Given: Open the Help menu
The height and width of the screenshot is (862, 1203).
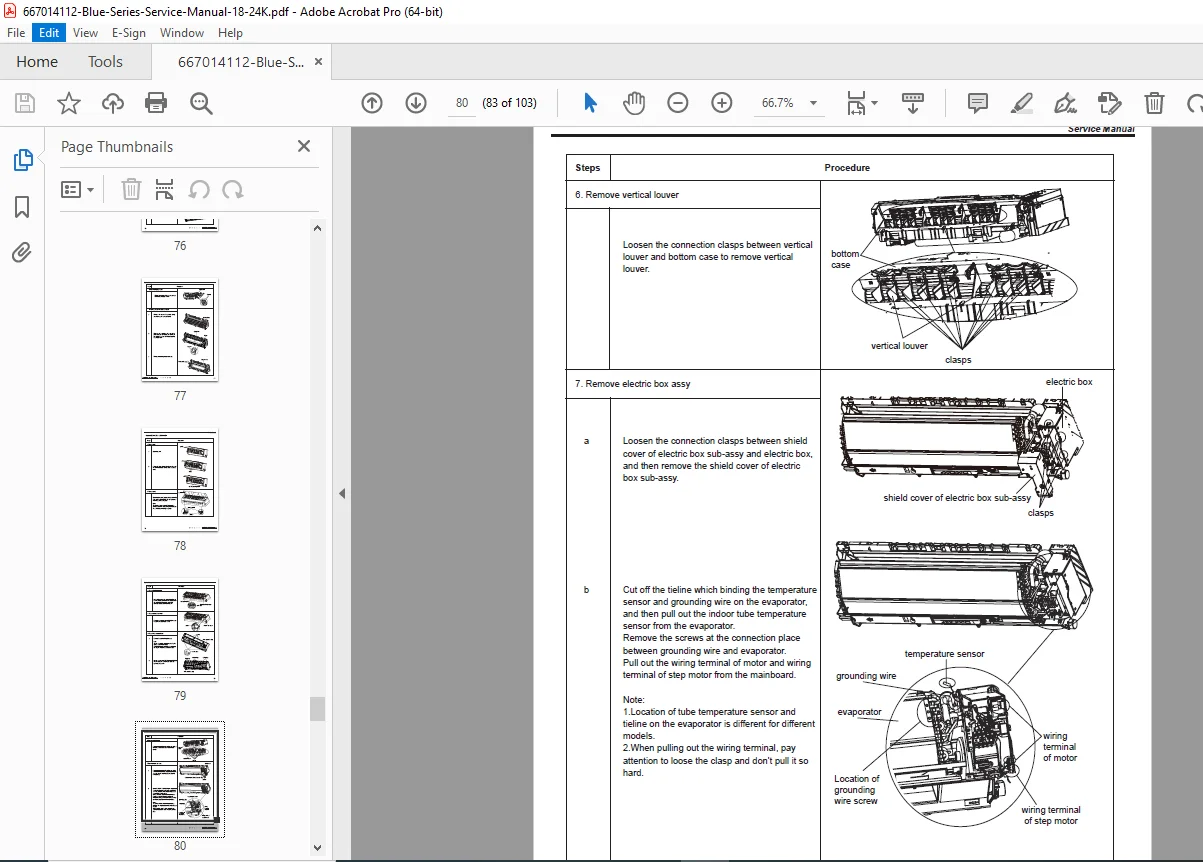Looking at the screenshot, I should pos(230,33).
